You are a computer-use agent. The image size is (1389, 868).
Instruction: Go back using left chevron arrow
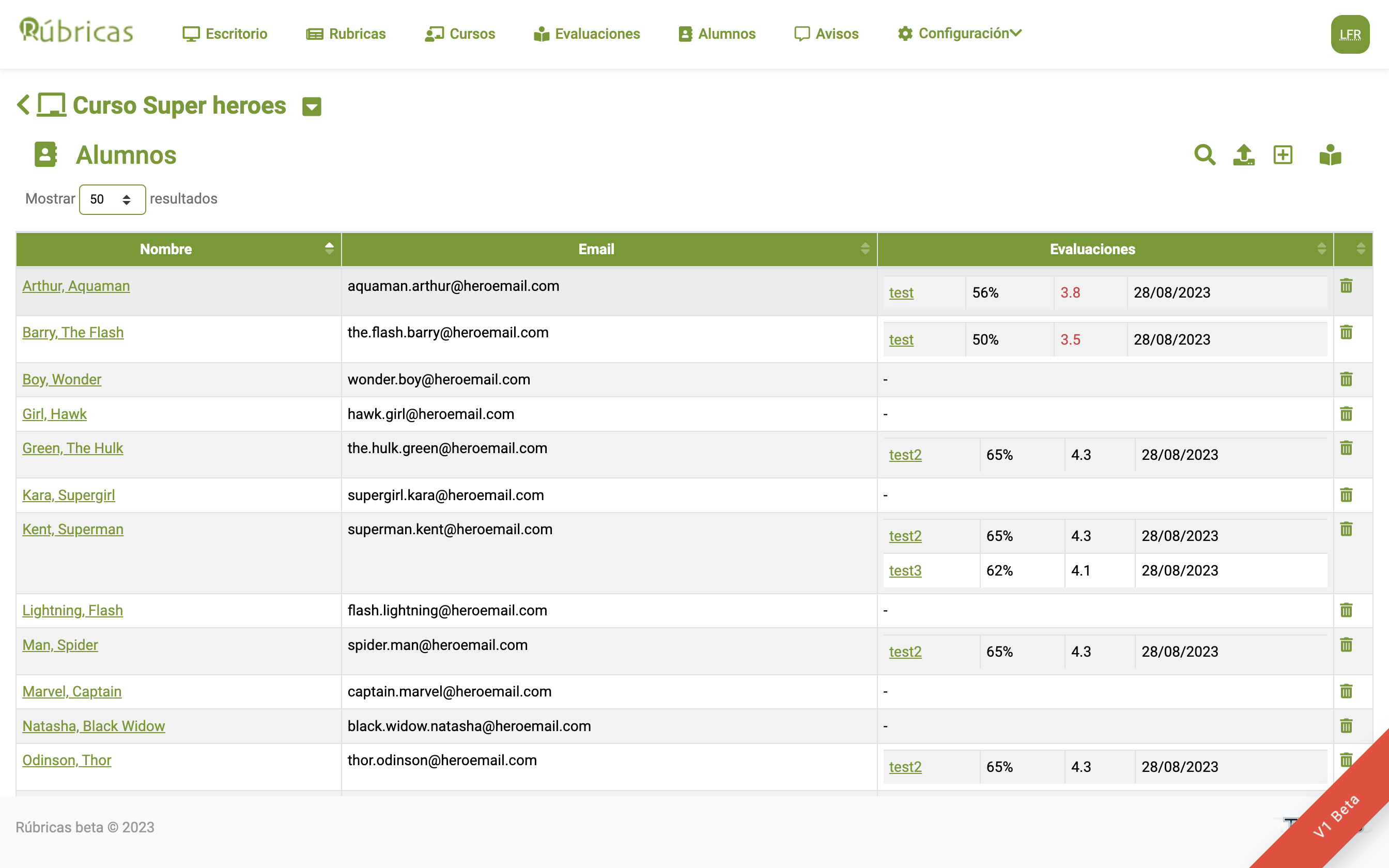(24, 105)
